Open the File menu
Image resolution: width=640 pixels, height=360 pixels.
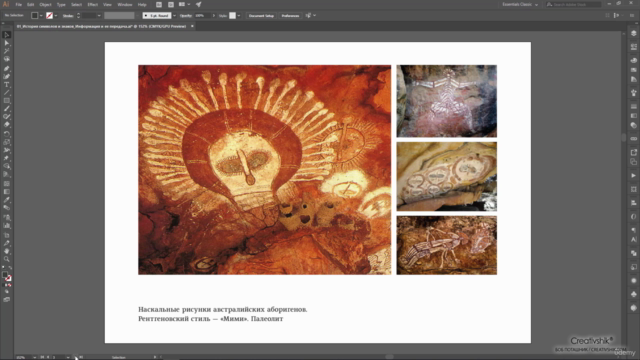(19, 4)
